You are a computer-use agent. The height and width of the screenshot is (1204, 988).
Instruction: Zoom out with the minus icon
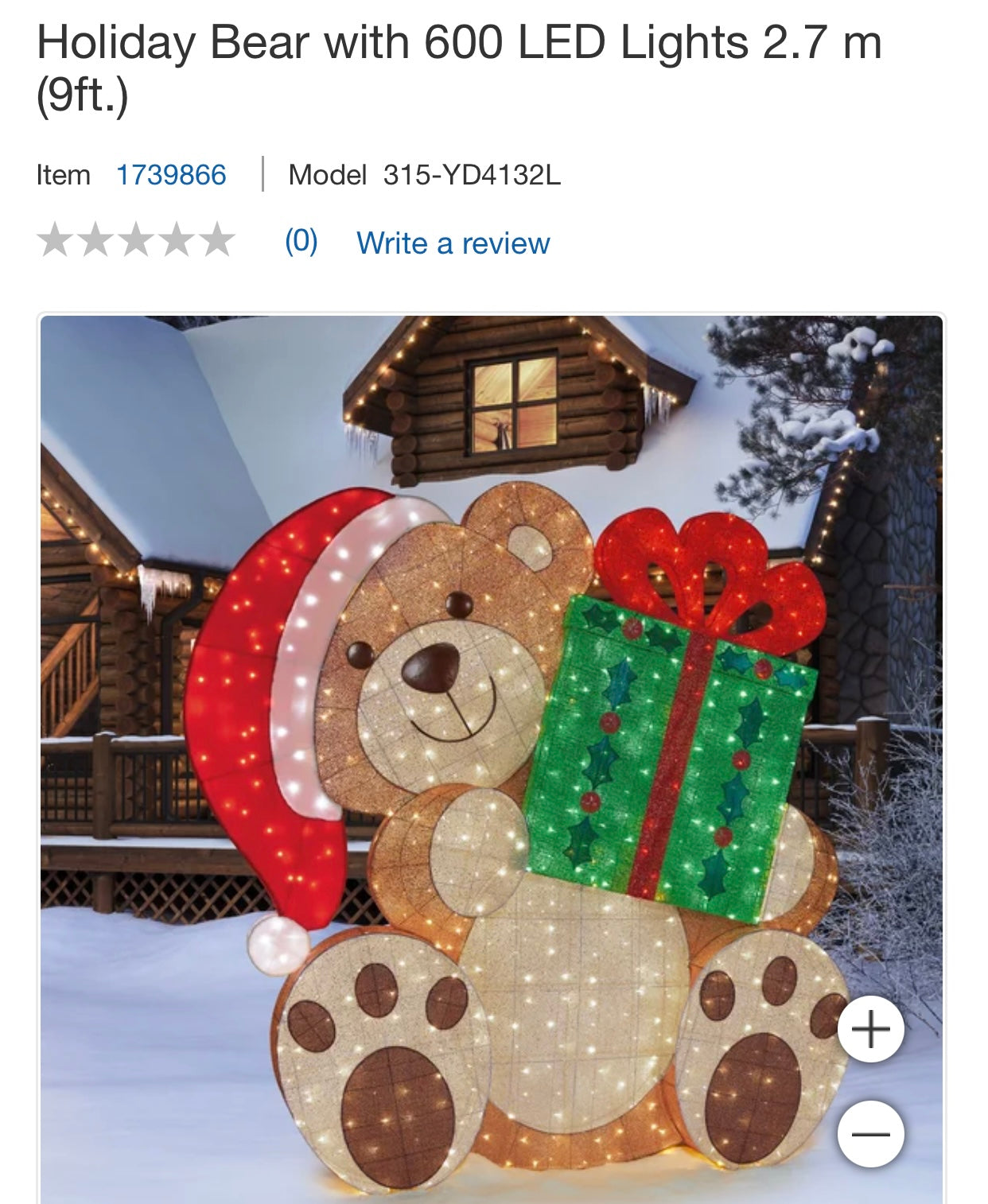coord(871,1133)
